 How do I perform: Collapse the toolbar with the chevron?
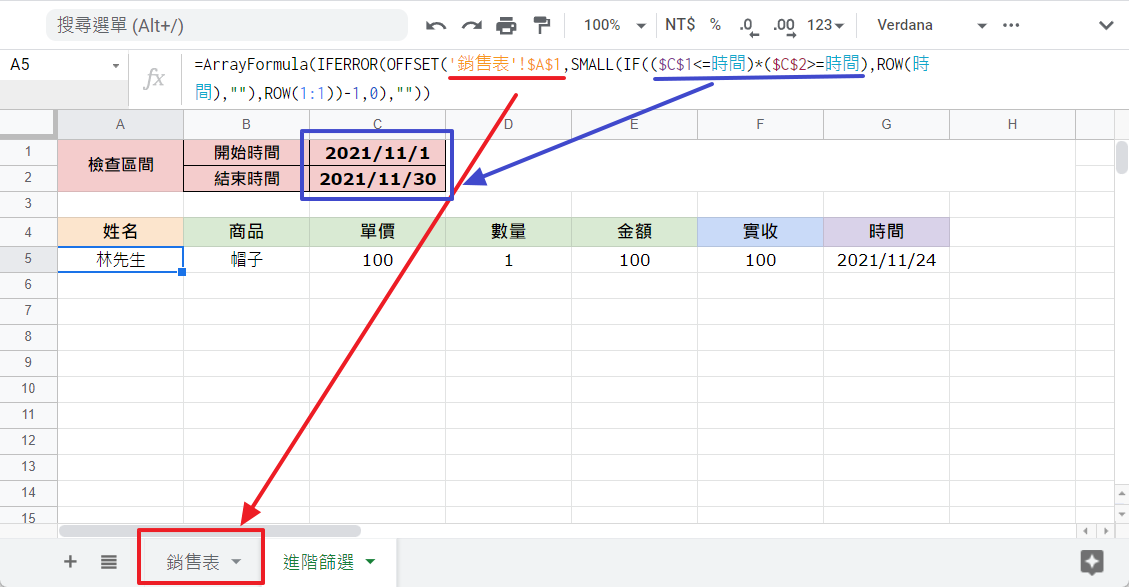pos(1106,25)
